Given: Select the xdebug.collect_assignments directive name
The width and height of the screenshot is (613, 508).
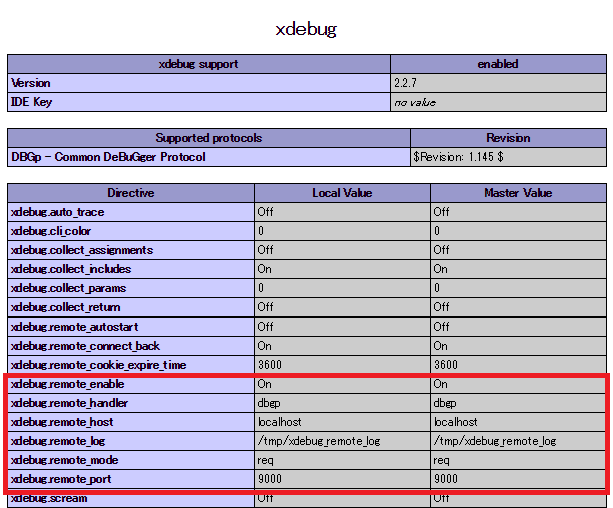Looking at the screenshot, I should click(131, 250).
